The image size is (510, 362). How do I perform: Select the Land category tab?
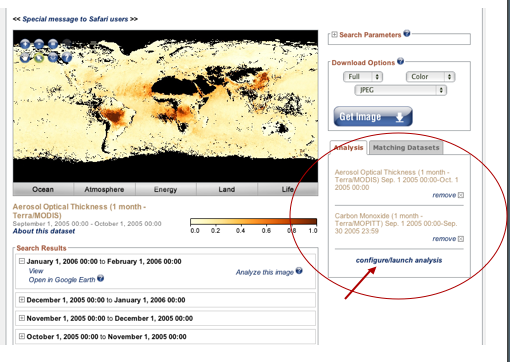(x=227, y=189)
